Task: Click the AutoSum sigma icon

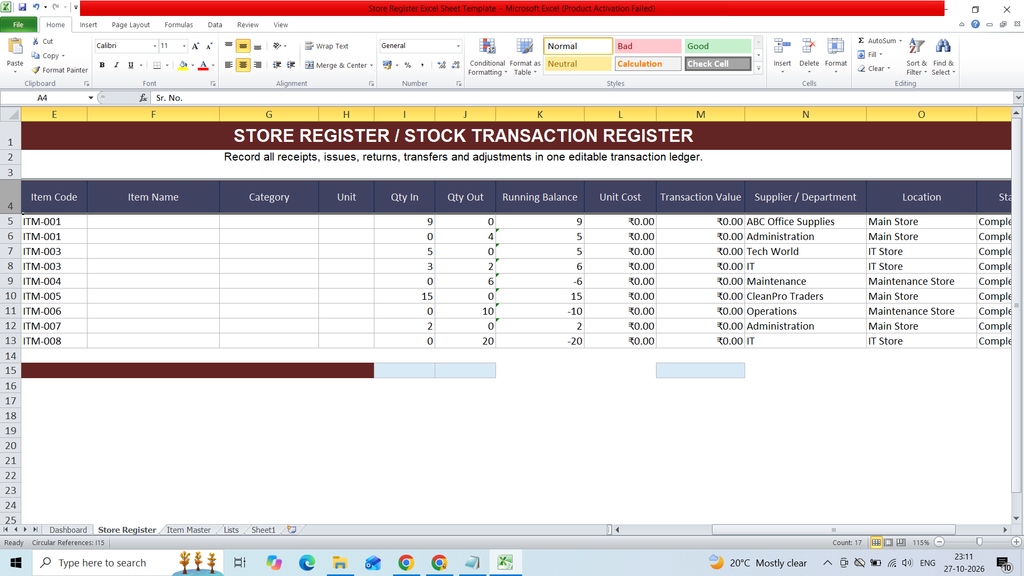Action: pyautogui.click(x=861, y=40)
